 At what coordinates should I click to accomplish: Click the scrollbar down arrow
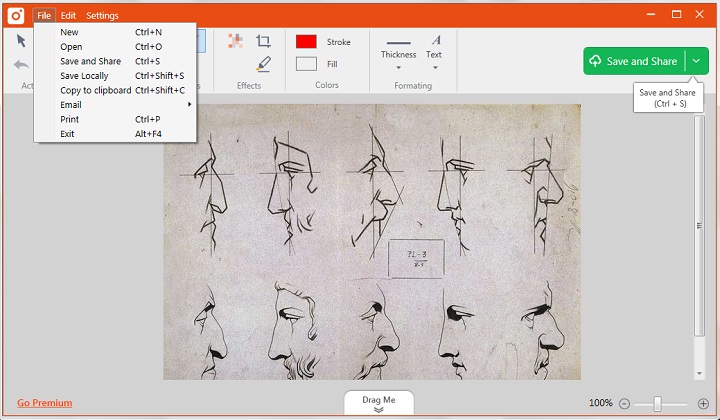699,374
